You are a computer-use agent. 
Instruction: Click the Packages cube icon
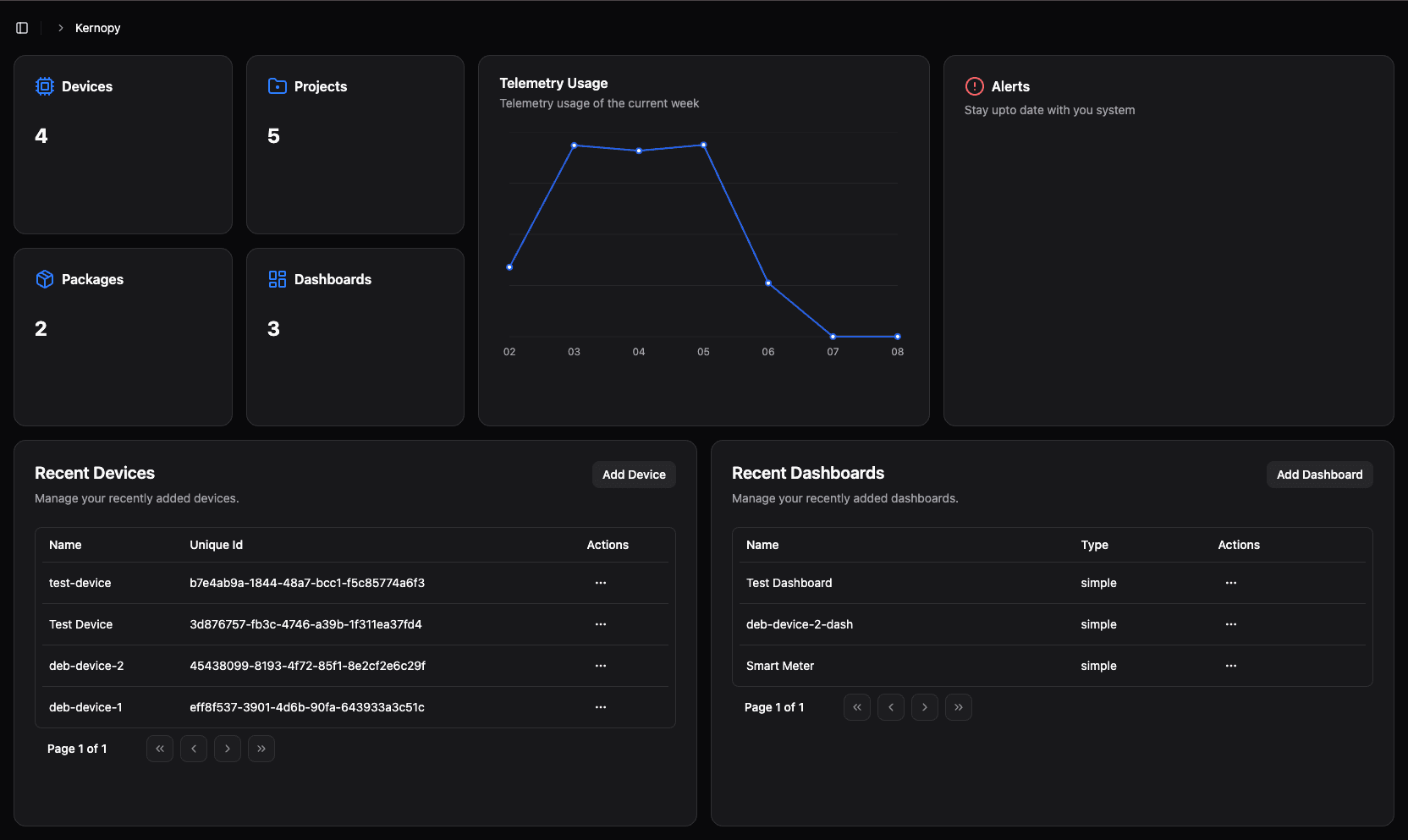(x=44, y=278)
